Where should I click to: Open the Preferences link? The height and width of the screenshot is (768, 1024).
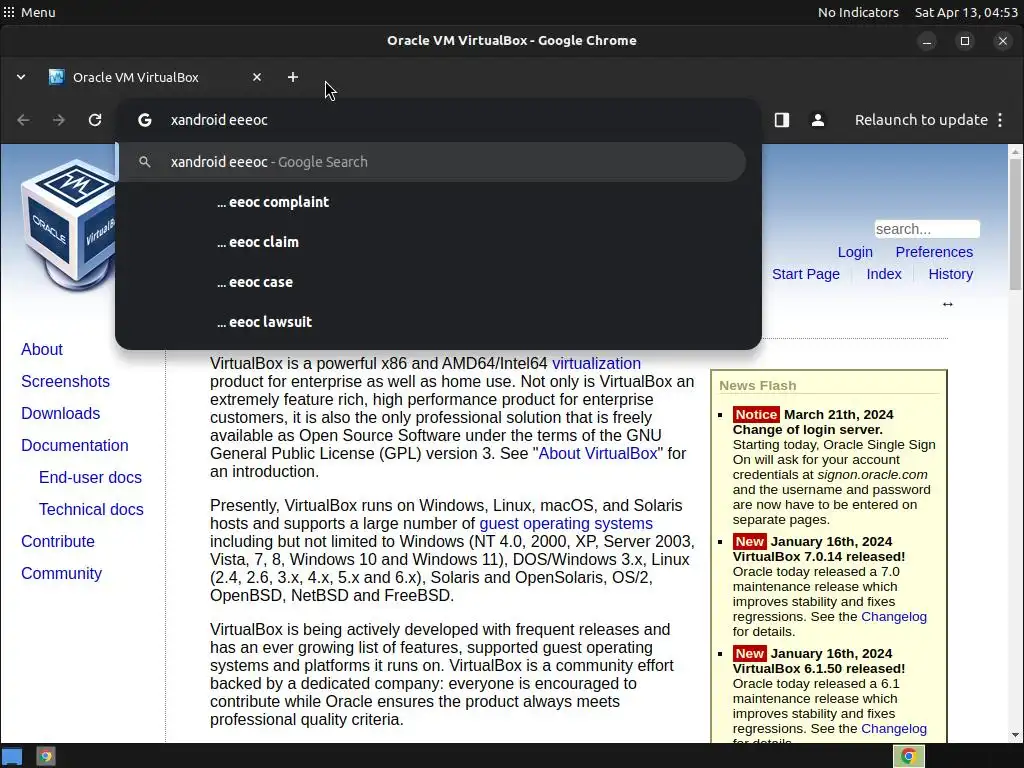(934, 252)
